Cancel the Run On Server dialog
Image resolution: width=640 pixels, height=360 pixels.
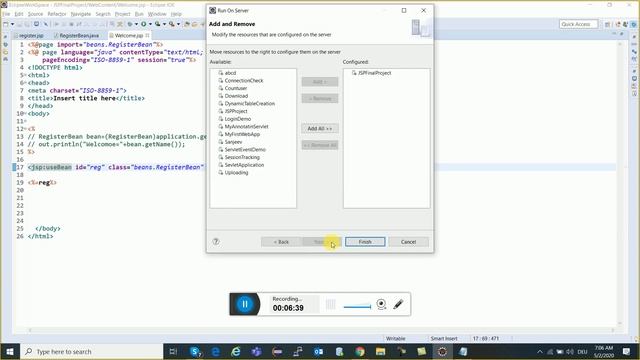(408, 242)
